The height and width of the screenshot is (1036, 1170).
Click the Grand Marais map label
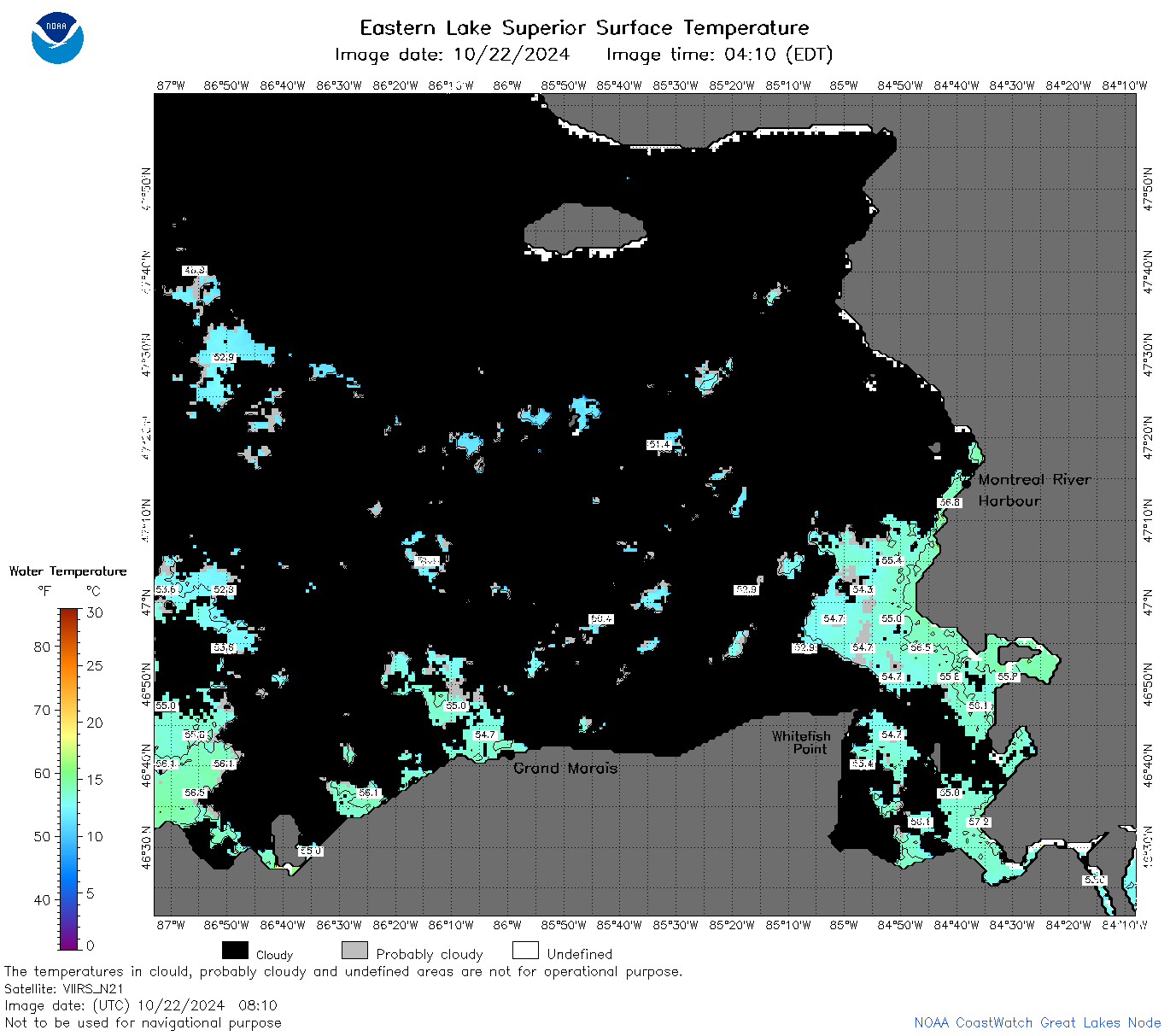[x=565, y=768]
